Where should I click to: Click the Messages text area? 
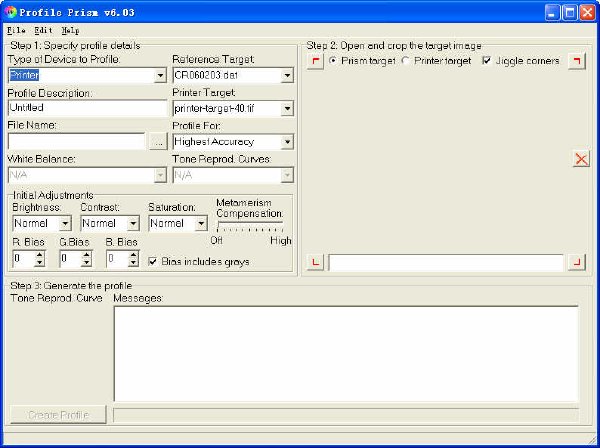click(346, 354)
